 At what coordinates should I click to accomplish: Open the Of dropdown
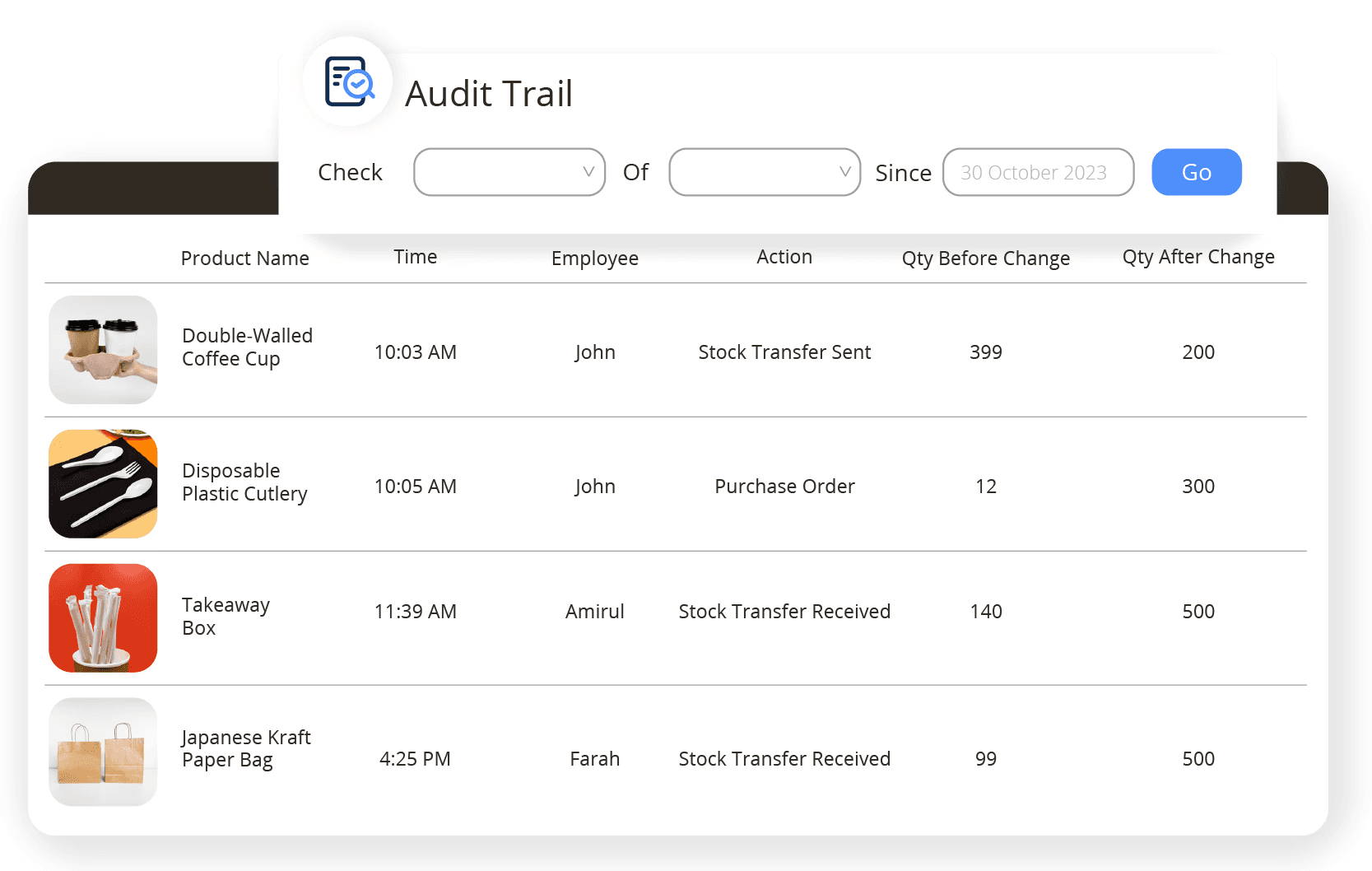click(x=764, y=172)
